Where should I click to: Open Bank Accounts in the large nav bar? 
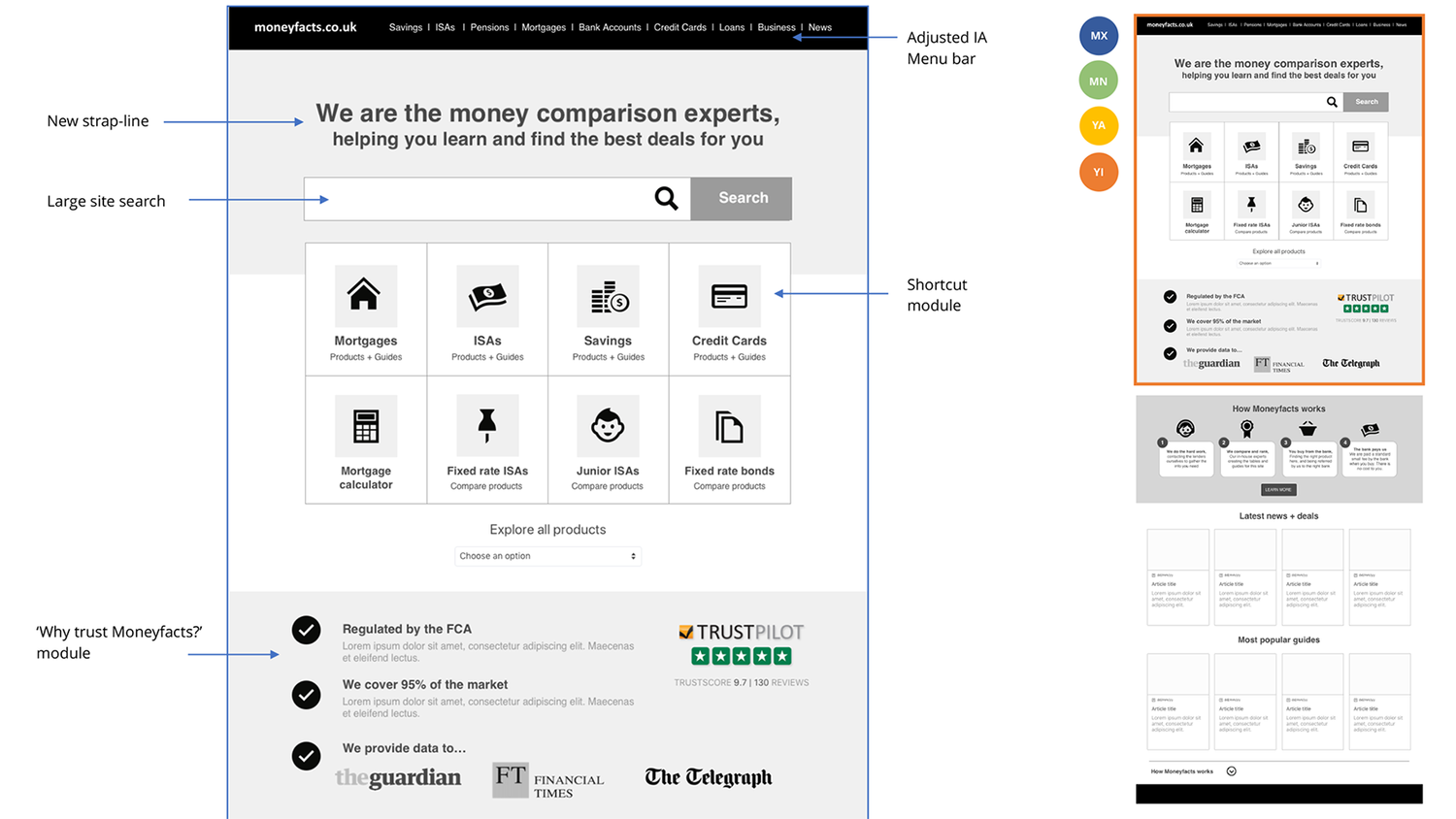tap(610, 27)
